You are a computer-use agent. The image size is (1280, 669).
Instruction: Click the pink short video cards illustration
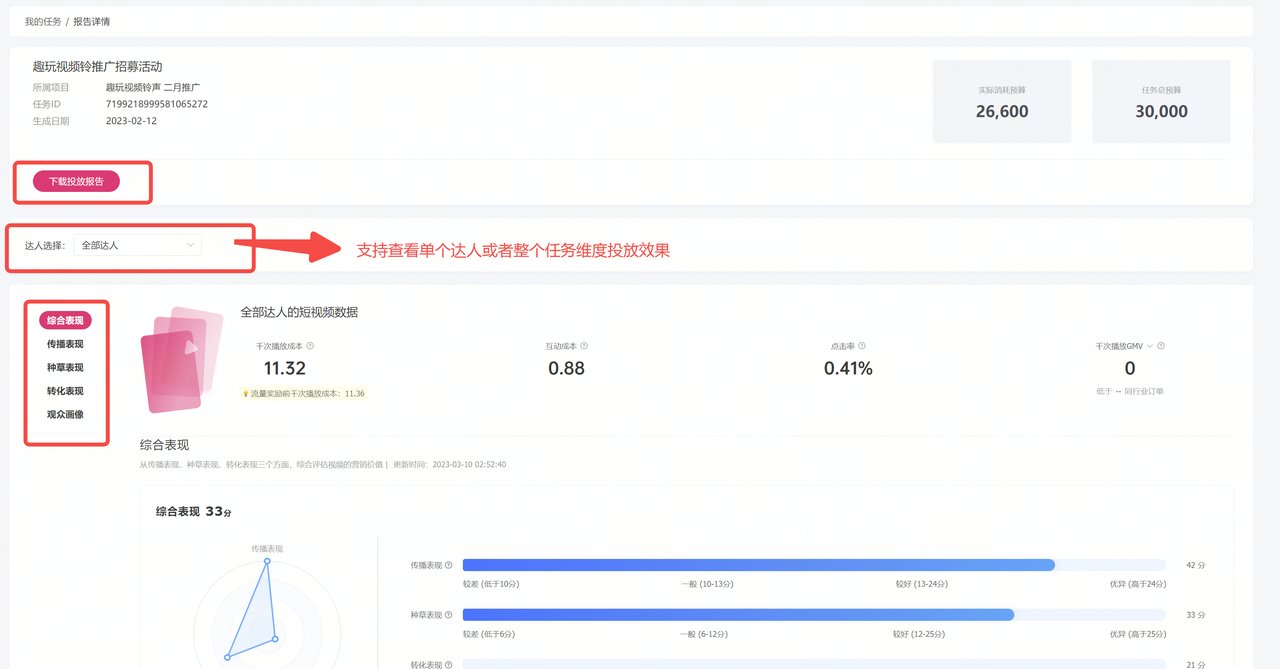pyautogui.click(x=173, y=358)
